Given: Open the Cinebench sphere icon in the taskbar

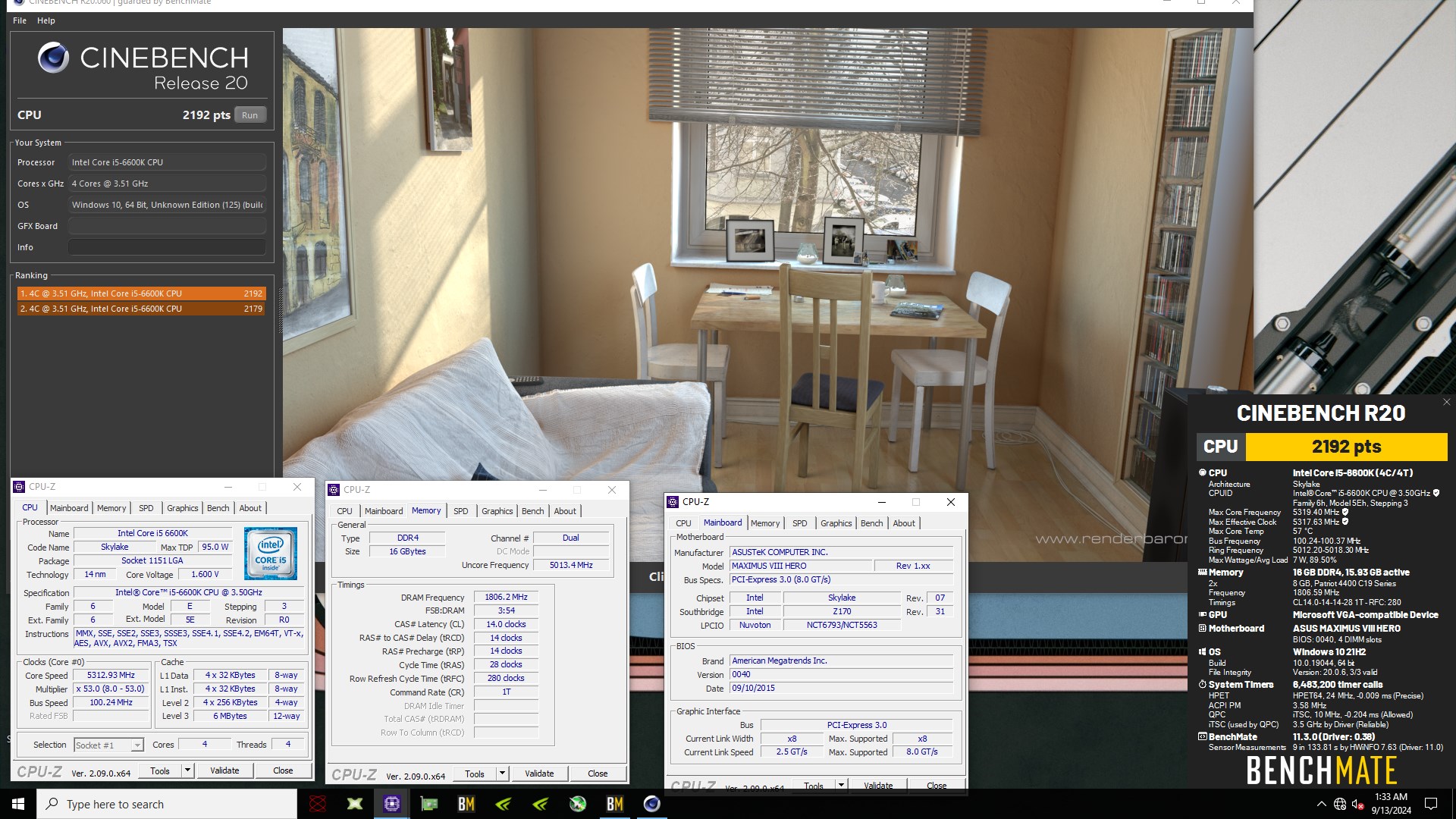Looking at the screenshot, I should [651, 804].
